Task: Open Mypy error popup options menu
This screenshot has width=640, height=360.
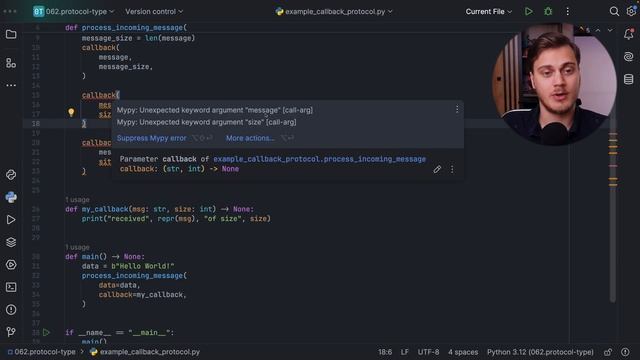Action: coord(457,109)
